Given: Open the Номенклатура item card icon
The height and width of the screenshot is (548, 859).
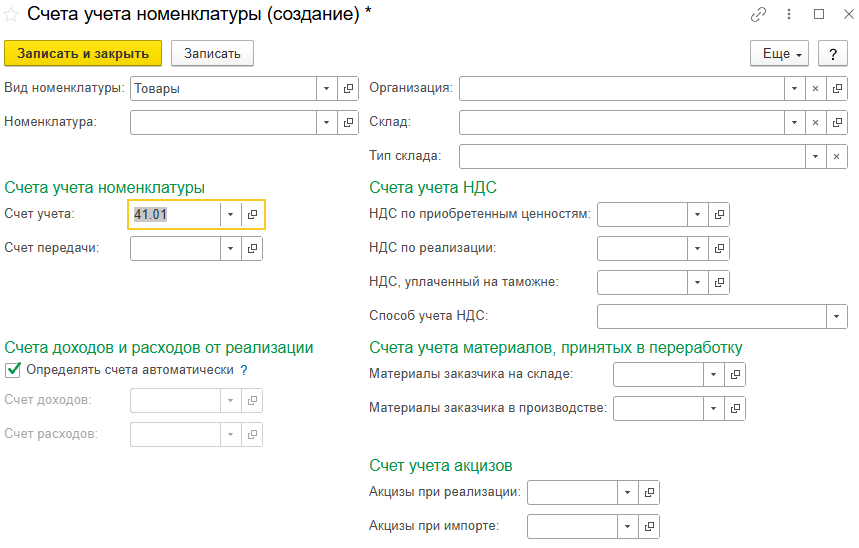Looking at the screenshot, I should click(x=348, y=122).
